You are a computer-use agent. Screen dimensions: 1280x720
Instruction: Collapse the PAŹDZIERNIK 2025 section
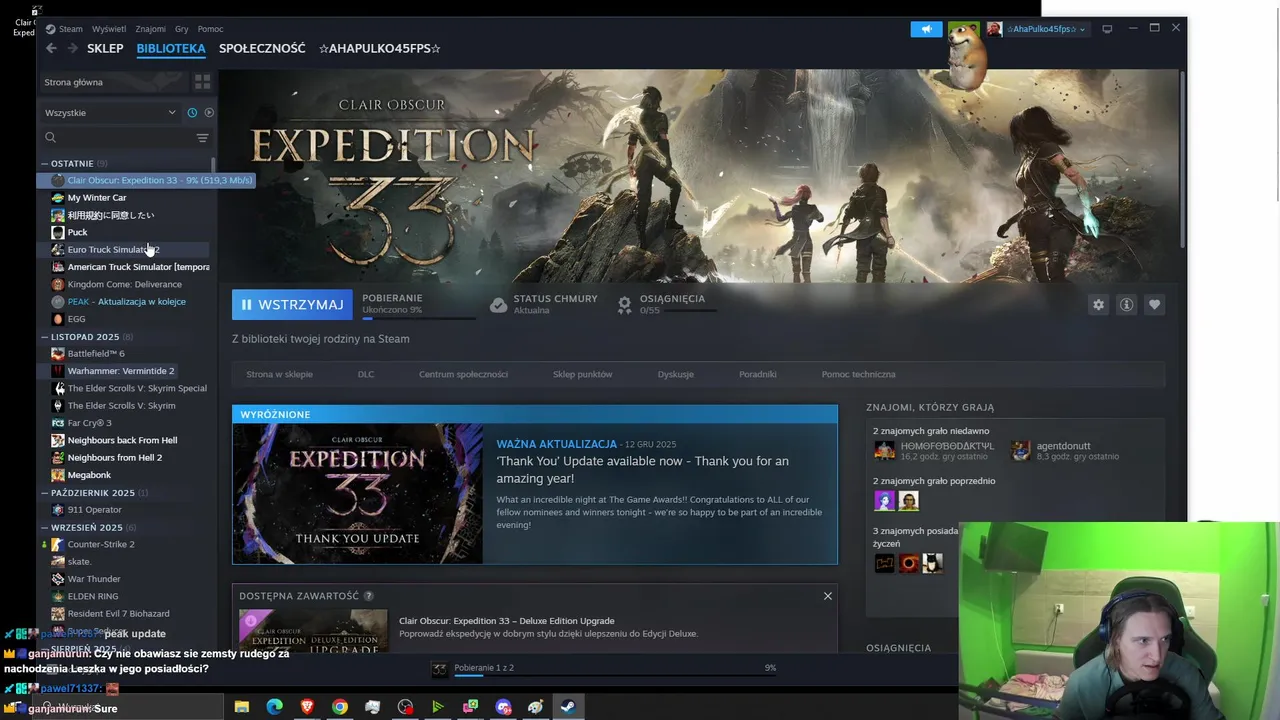pos(45,493)
